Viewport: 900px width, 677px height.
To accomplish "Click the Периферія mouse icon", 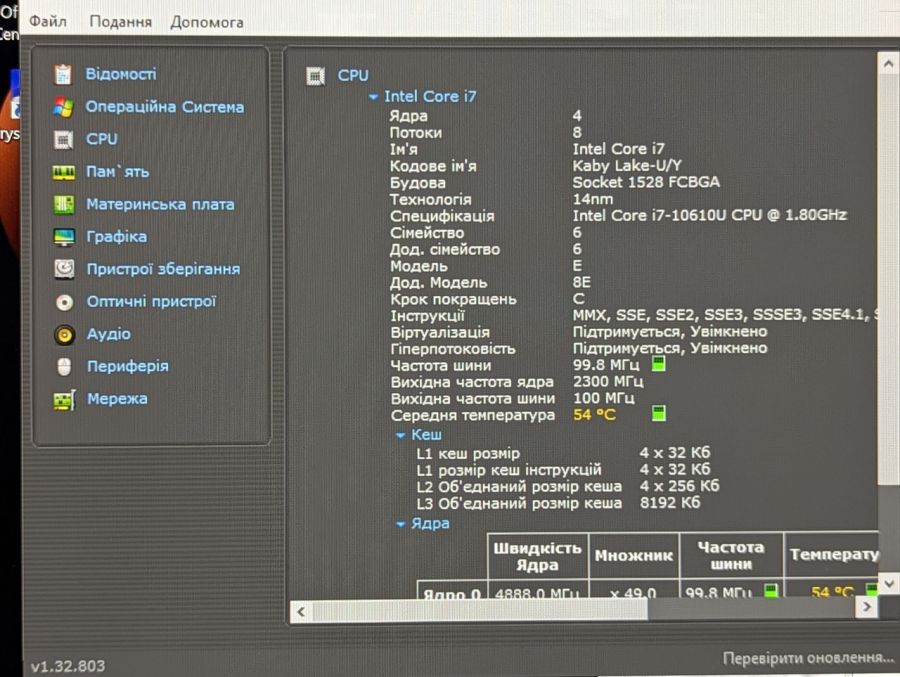I will (64, 366).
